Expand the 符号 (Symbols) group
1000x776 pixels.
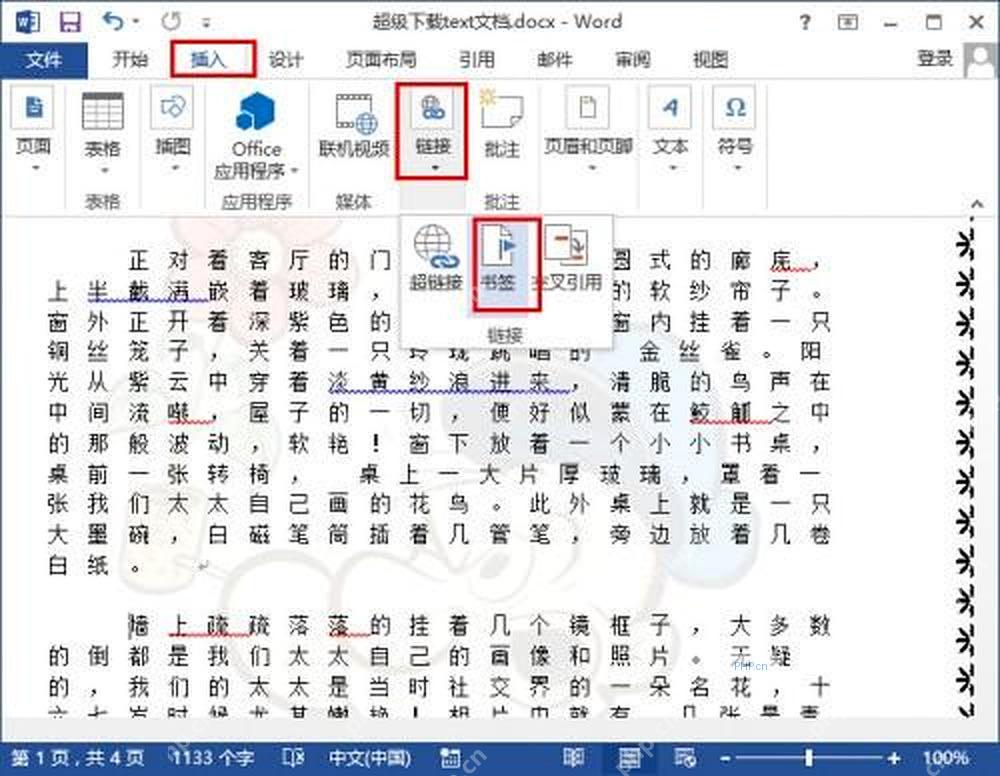tap(735, 131)
